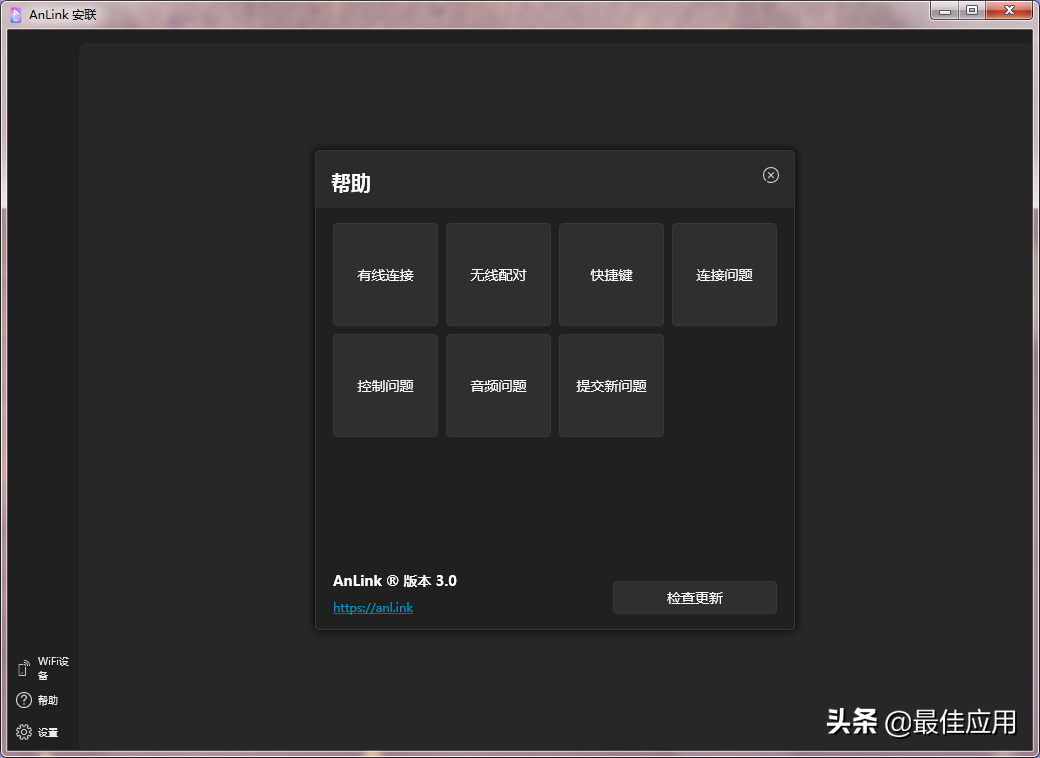Open the WiFi设备 phone icon in sidebar
The image size is (1040, 758).
(23, 667)
